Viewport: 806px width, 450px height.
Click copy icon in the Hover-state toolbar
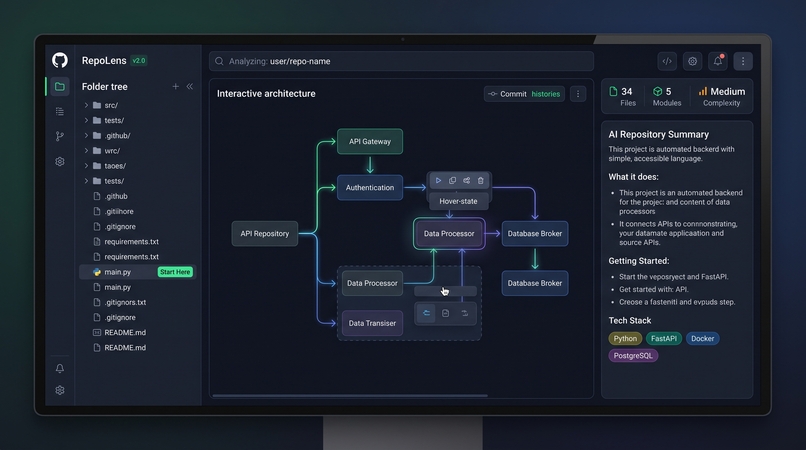452,181
